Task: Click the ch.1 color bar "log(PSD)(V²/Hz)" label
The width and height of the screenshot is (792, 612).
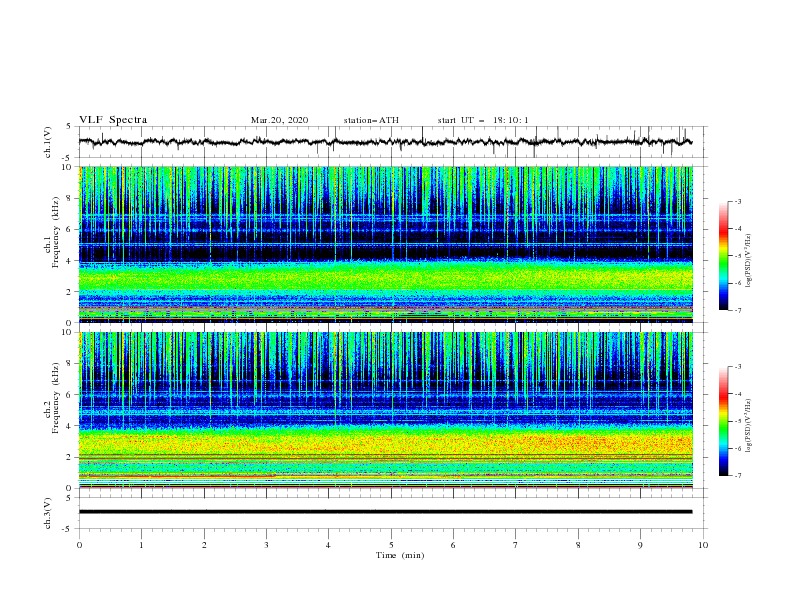Action: coord(748,261)
